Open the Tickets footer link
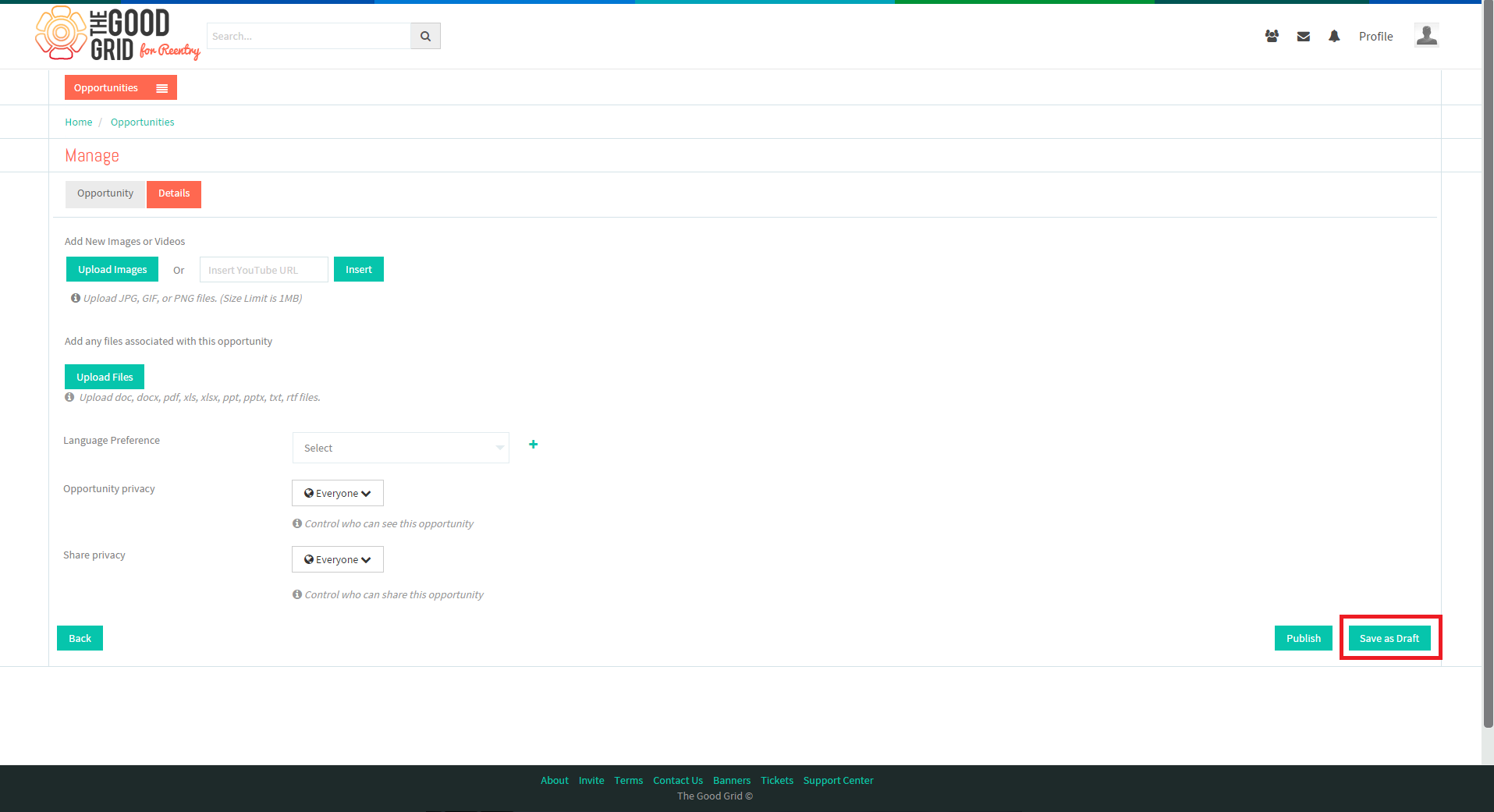The width and height of the screenshot is (1494, 812). [x=777, y=781]
